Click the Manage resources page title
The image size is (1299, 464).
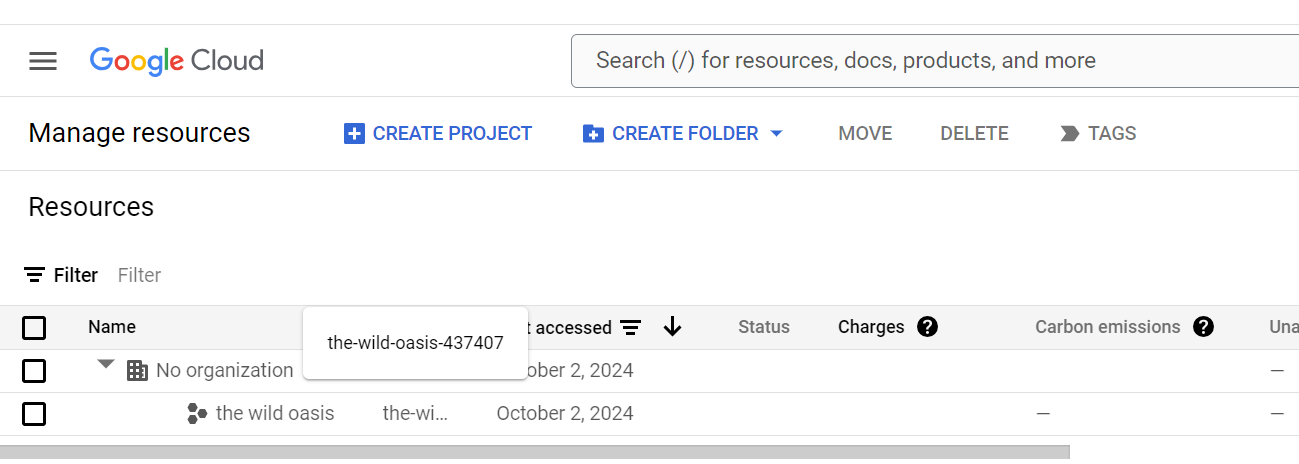[139, 134]
